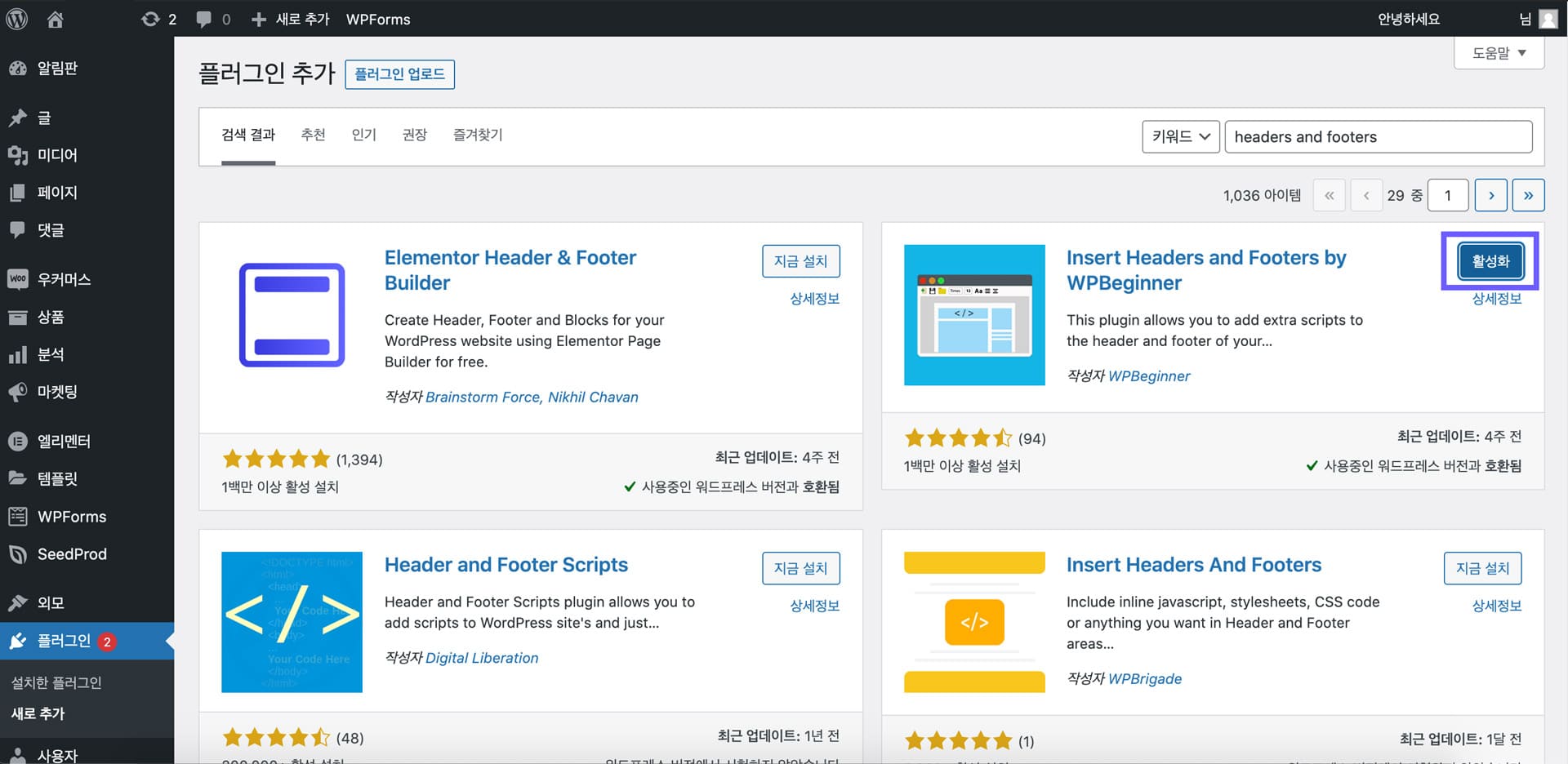Open 상세정보 for Elementor Header & Footer Builder

pyautogui.click(x=814, y=299)
